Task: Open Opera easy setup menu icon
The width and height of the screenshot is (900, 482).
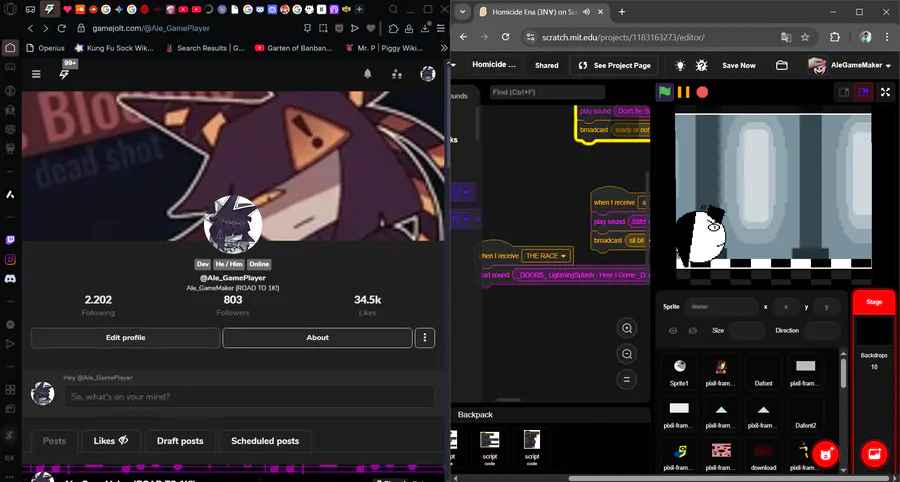Action: point(440,28)
